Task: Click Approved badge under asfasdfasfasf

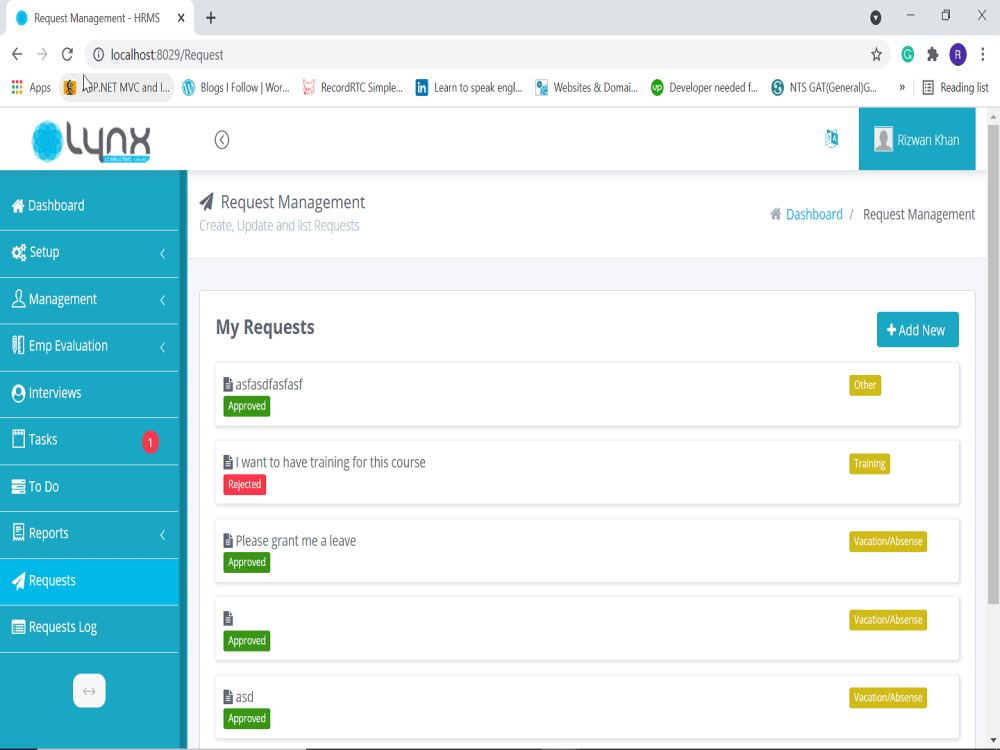Action: (x=246, y=406)
